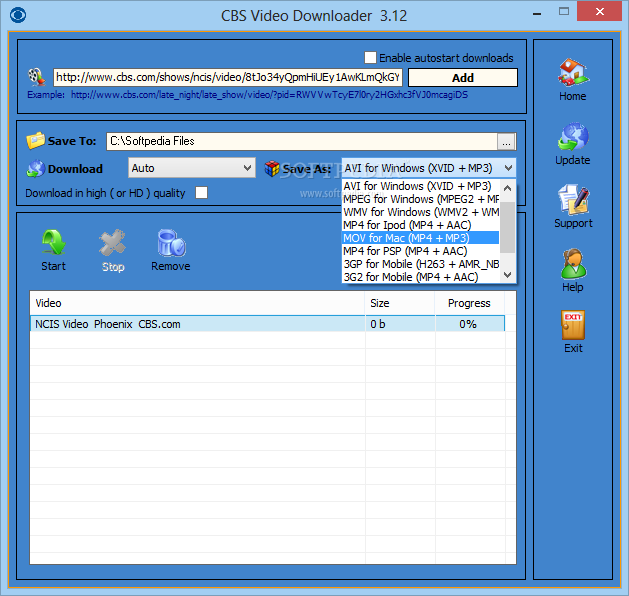Remove selected video with trash icon
Image resolution: width=629 pixels, height=596 pixels.
click(171, 243)
